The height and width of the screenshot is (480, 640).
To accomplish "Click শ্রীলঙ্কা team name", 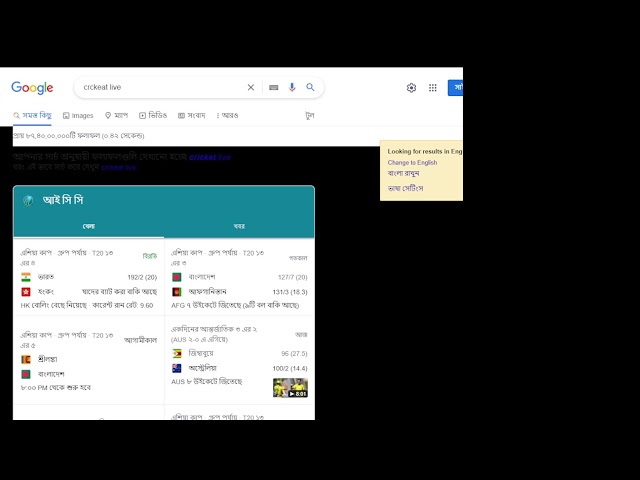I will click(x=47, y=359).
